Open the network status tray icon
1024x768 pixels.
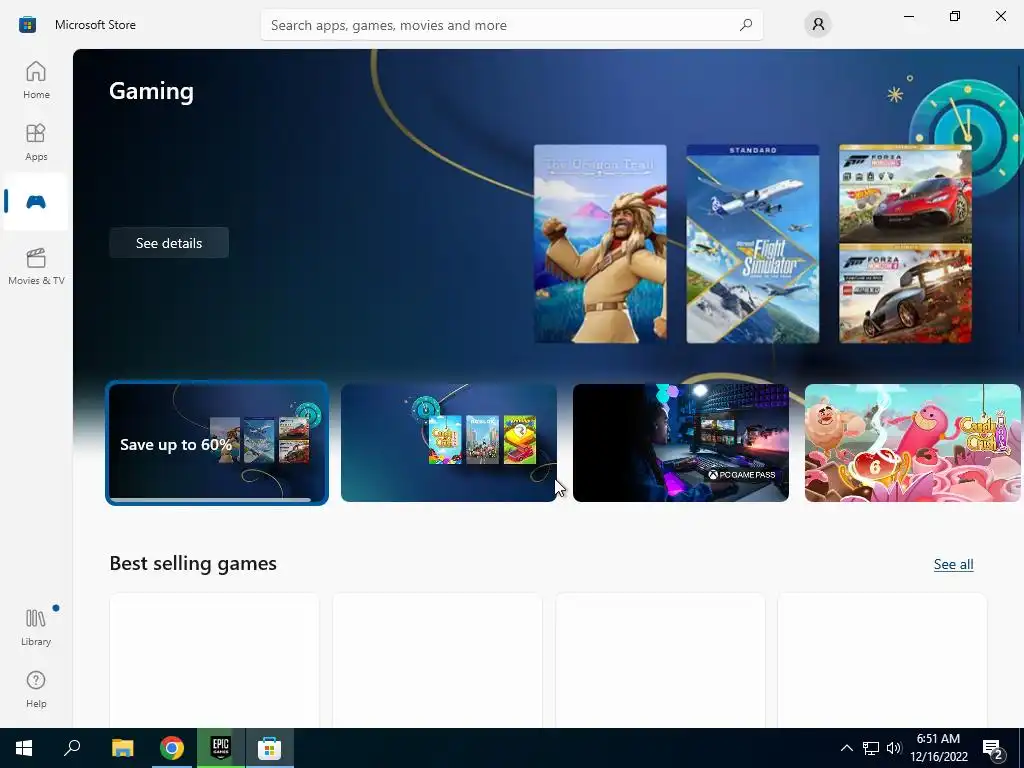871,748
